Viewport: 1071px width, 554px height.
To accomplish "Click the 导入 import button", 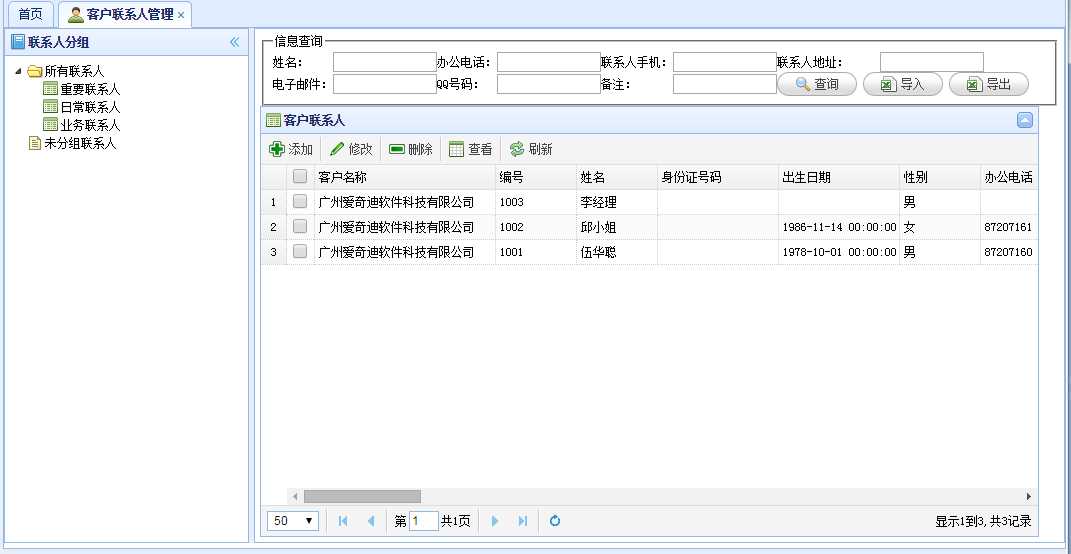I will [903, 84].
